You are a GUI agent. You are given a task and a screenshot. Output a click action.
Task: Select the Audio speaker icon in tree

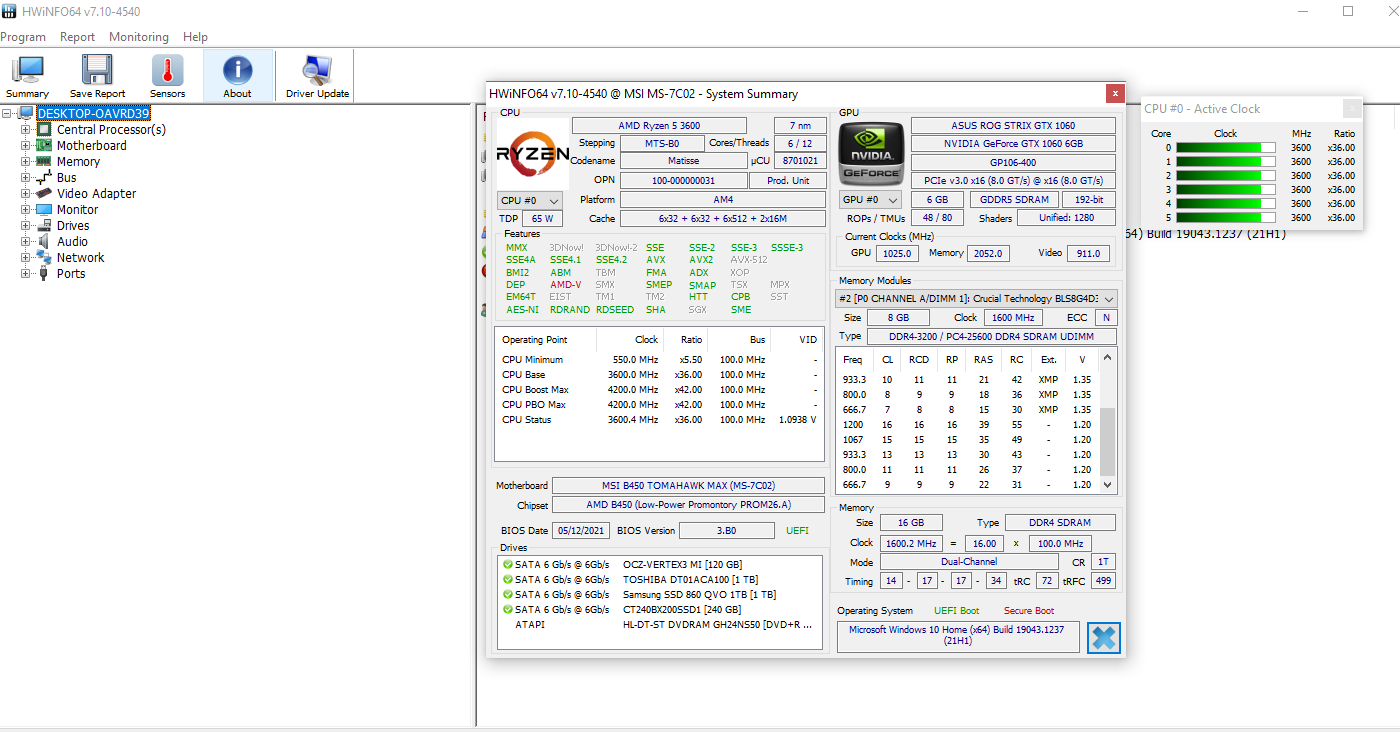(x=44, y=241)
